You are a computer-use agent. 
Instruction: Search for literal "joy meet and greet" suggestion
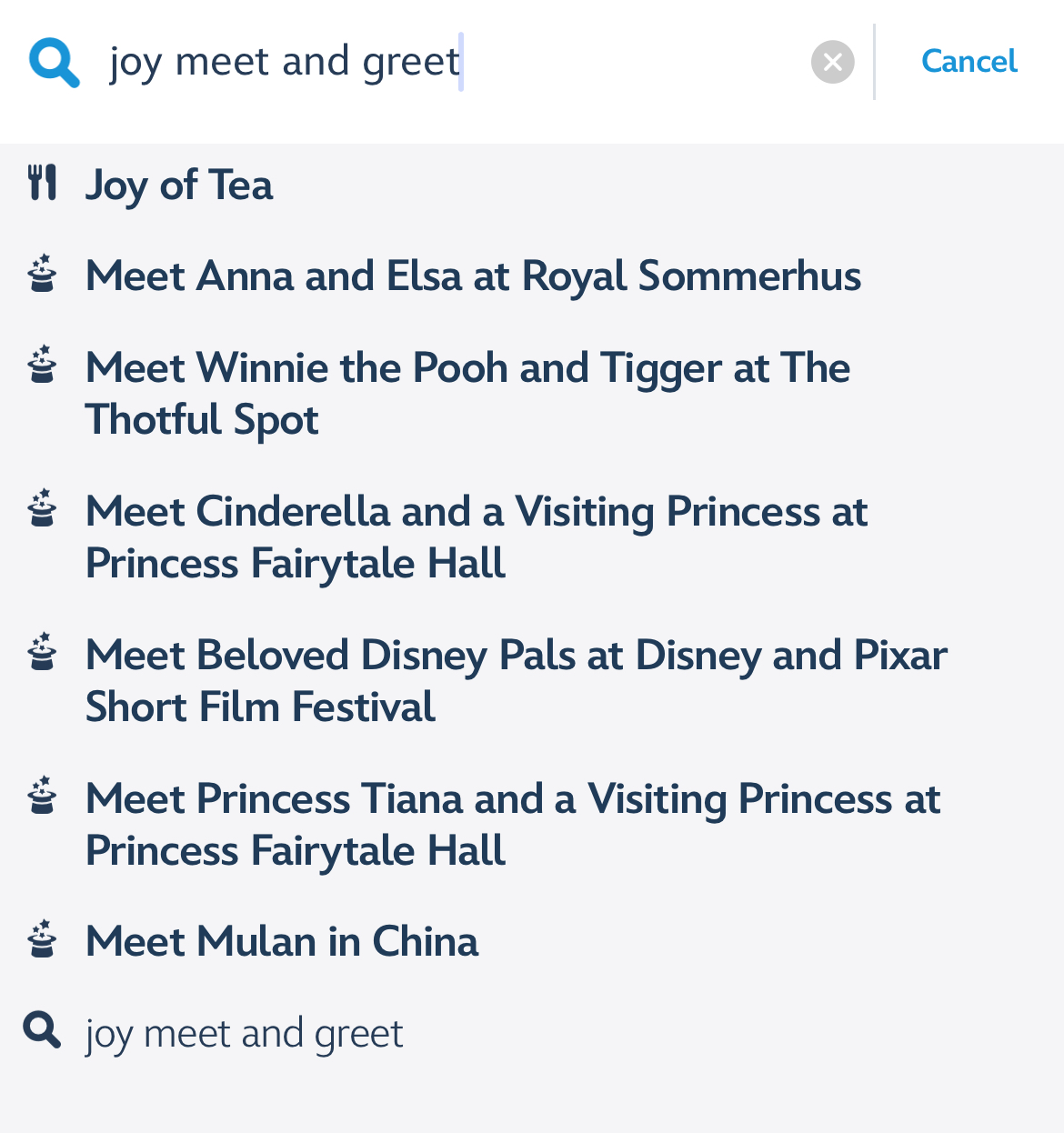click(244, 1034)
